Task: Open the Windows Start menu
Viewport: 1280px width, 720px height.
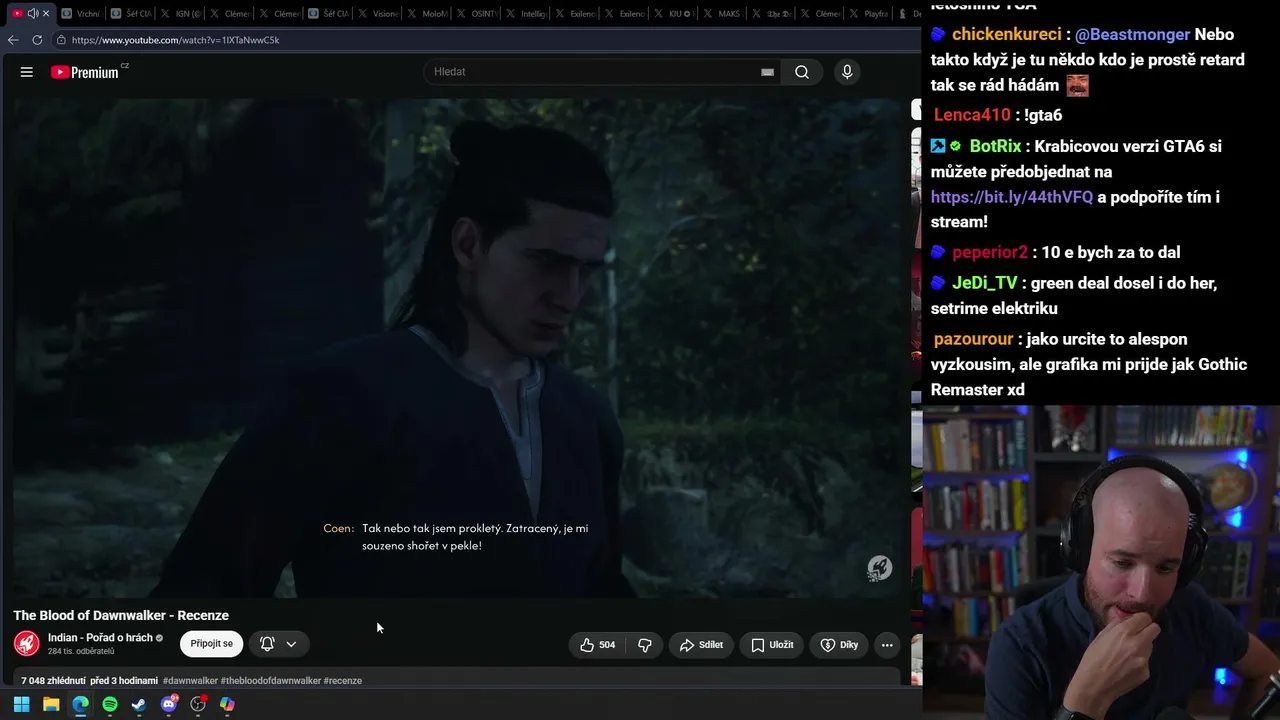Action: [x=21, y=704]
